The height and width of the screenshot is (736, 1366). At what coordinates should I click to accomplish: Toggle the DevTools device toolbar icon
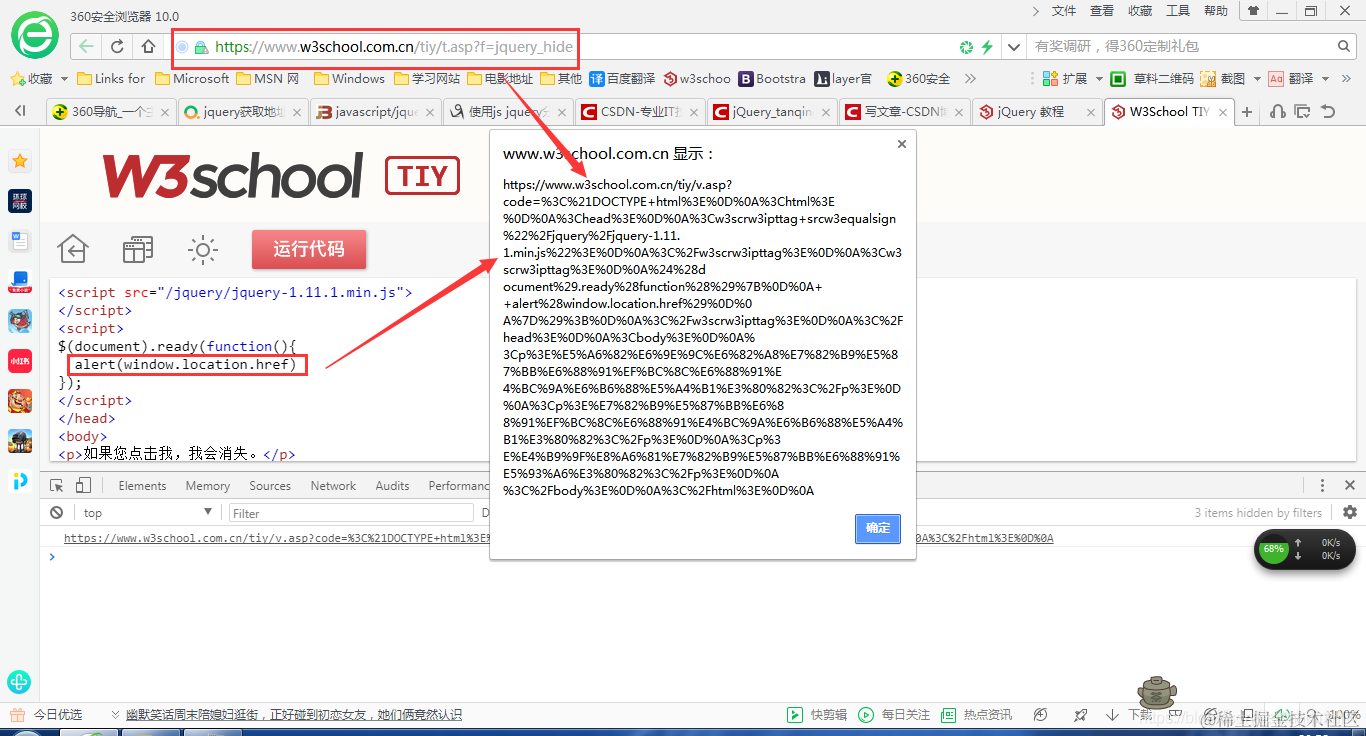83,485
